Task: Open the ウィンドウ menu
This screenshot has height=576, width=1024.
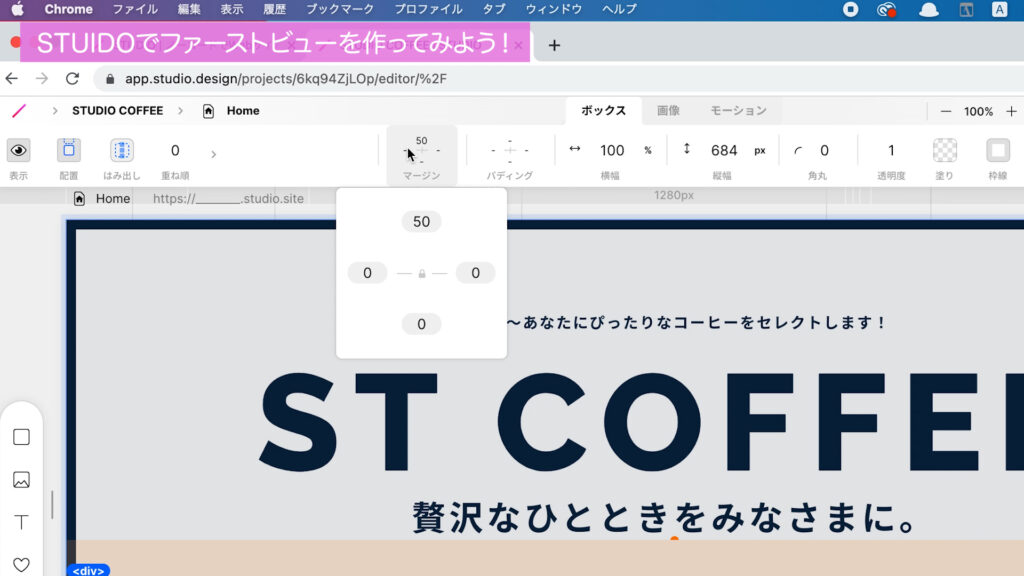Action: pos(554,9)
